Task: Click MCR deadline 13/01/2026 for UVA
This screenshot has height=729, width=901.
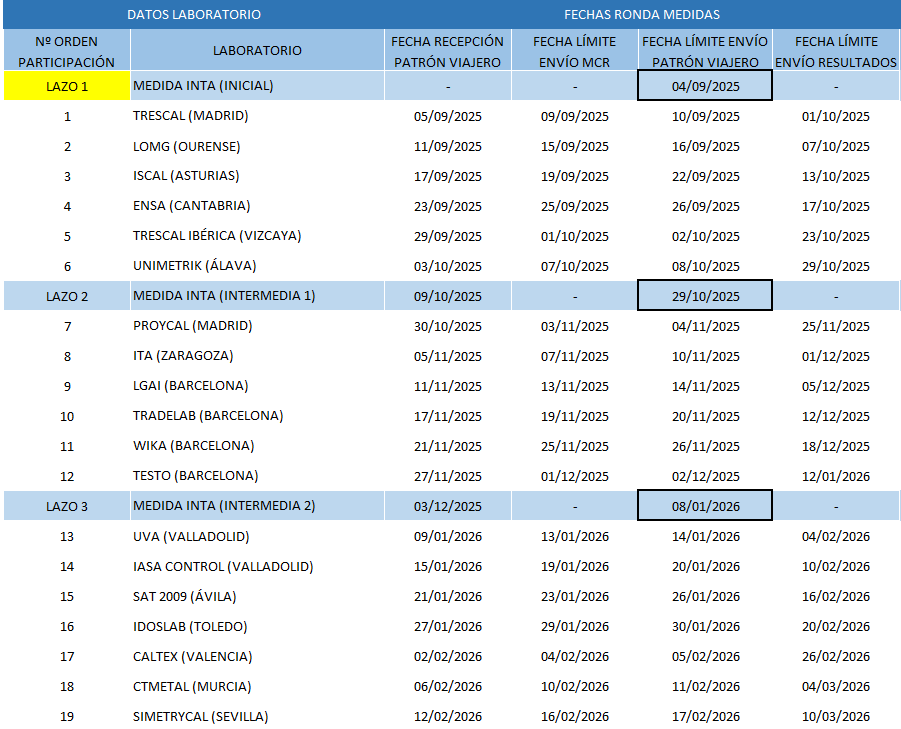Action: [x=575, y=537]
